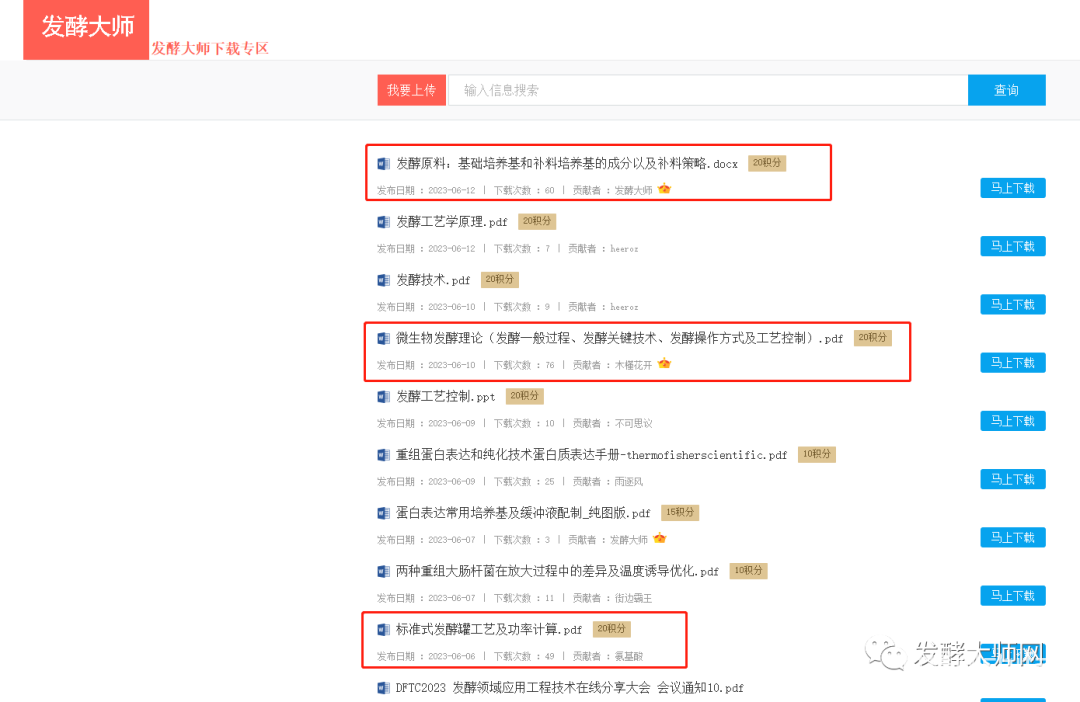Image resolution: width=1080 pixels, height=702 pixels.
Task: Click the document icon next to 发酵工艺控制.ppt
Action: click(383, 397)
